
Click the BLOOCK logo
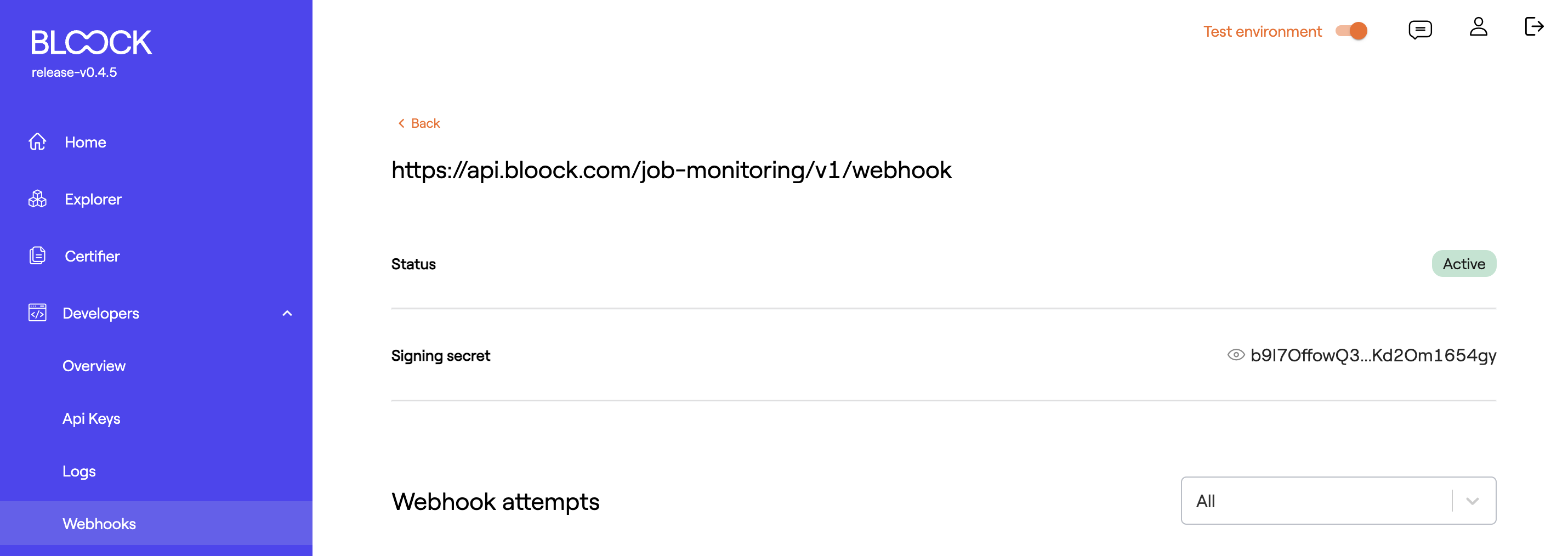click(92, 42)
